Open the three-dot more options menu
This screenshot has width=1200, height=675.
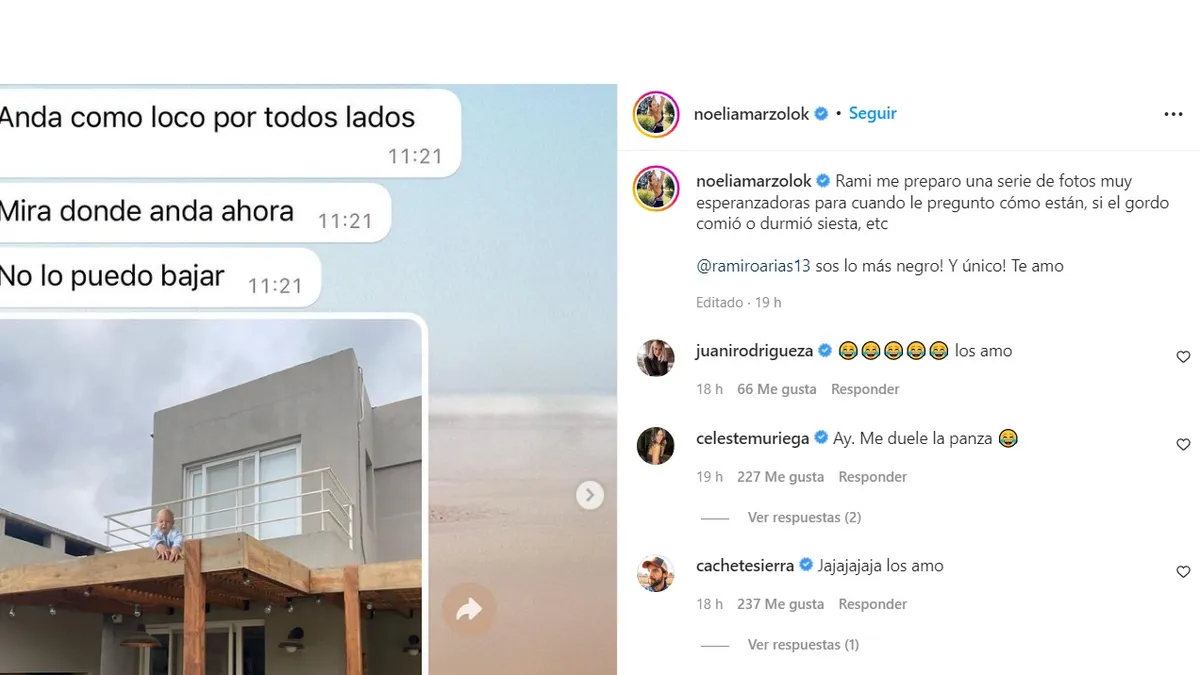tap(1173, 114)
